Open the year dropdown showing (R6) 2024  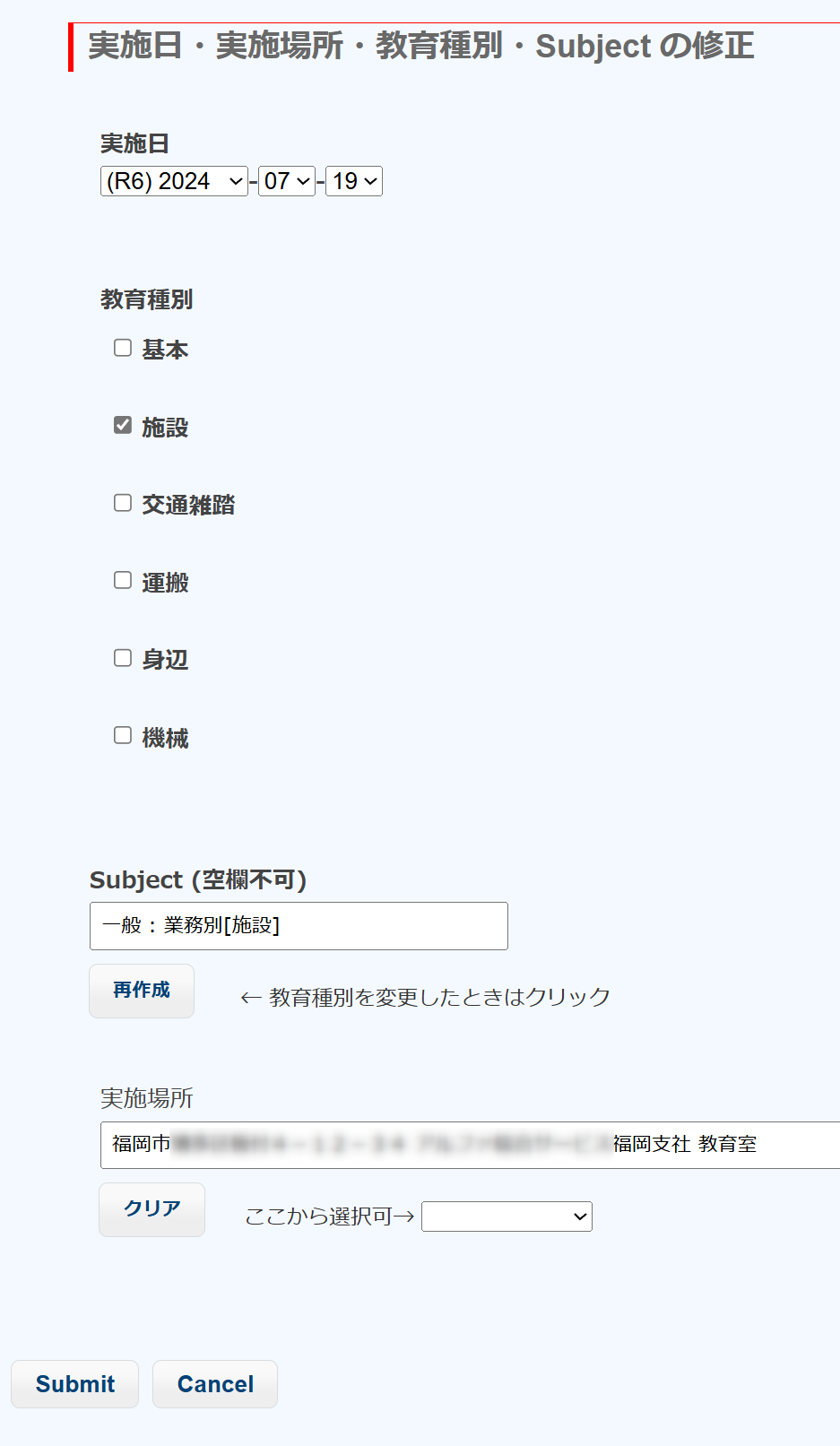tap(174, 181)
